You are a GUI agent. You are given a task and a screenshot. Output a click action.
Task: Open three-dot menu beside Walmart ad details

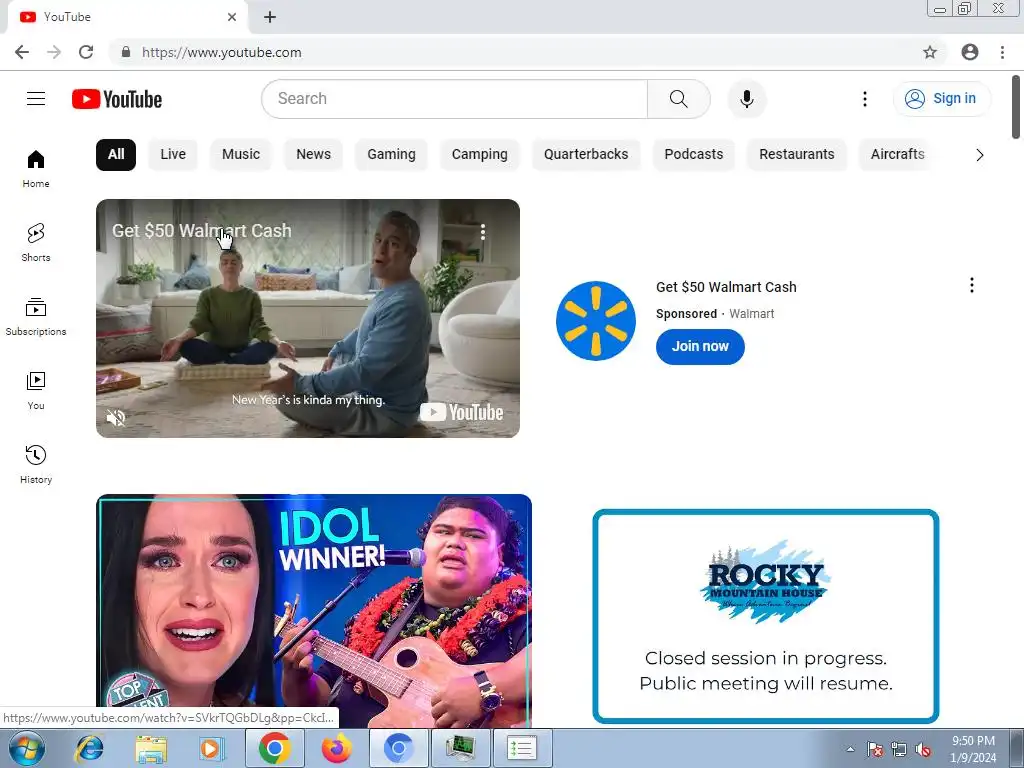pos(971,285)
